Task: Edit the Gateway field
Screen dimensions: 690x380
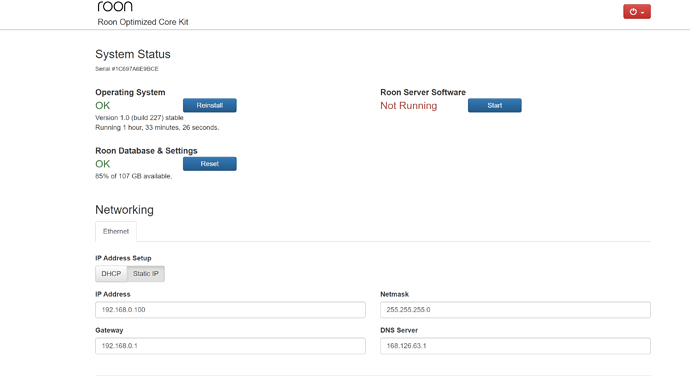Action: tap(230, 346)
